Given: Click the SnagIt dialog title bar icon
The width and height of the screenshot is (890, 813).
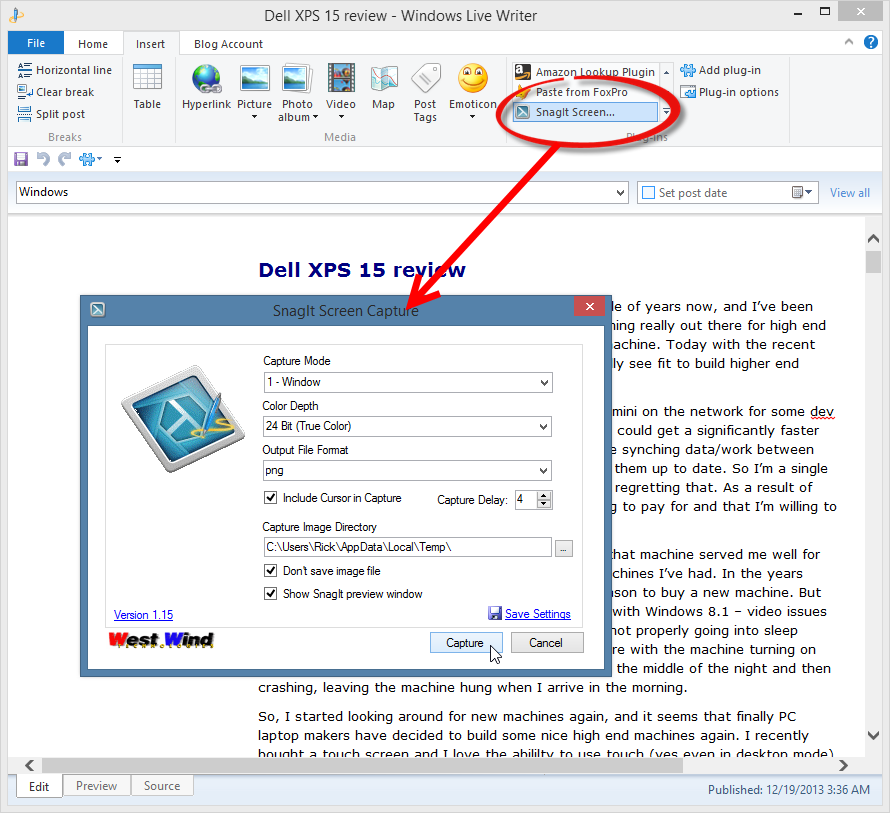Looking at the screenshot, I should pos(98,309).
